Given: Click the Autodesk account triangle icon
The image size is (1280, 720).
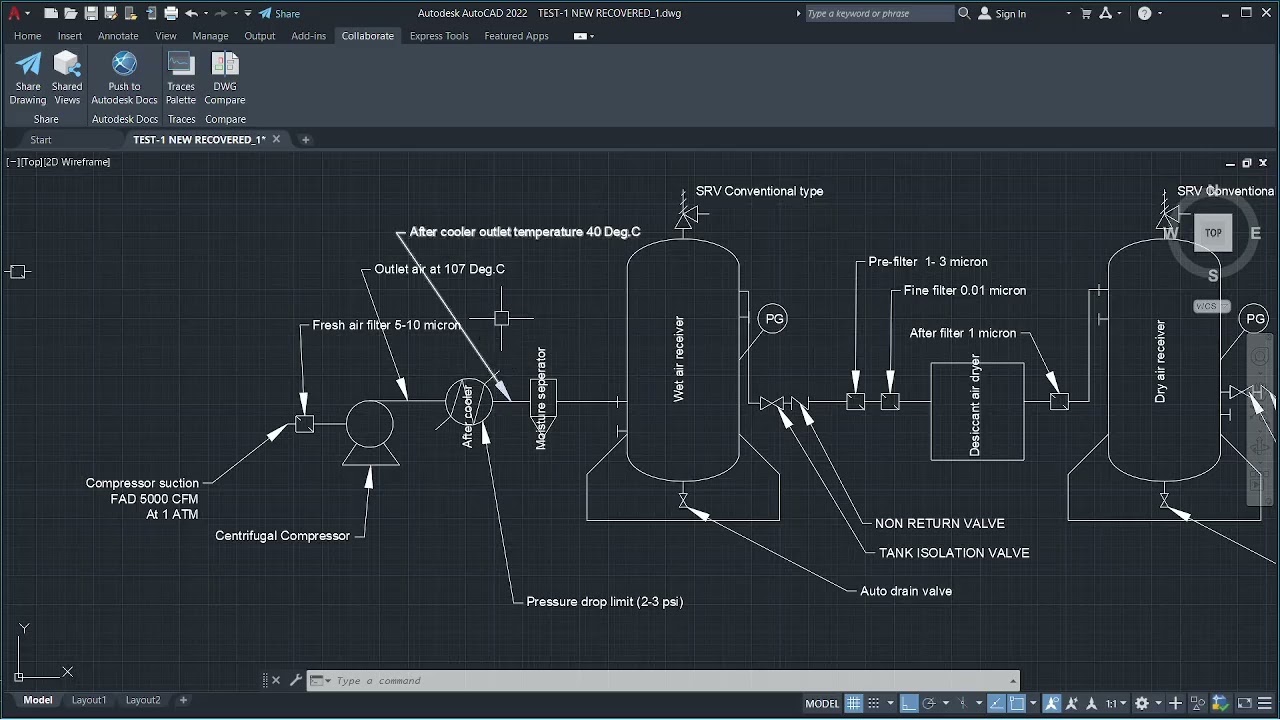Looking at the screenshot, I should pyautogui.click(x=1105, y=14).
